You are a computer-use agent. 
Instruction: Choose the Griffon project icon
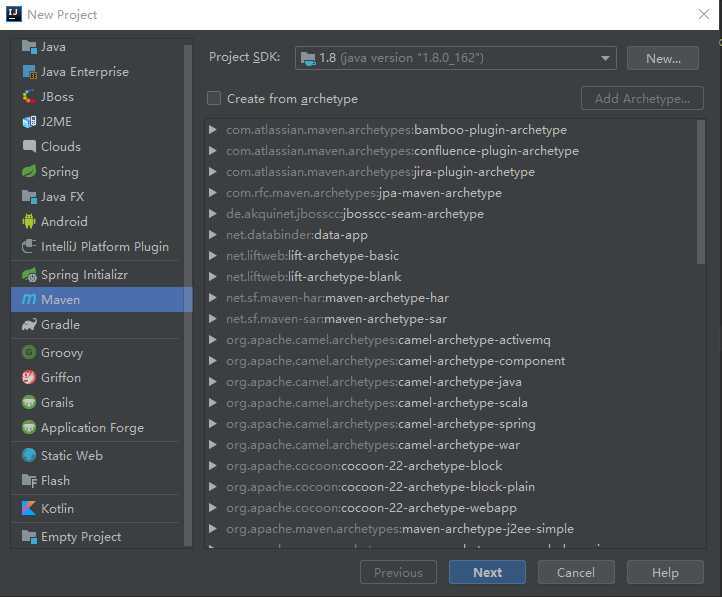[29, 377]
